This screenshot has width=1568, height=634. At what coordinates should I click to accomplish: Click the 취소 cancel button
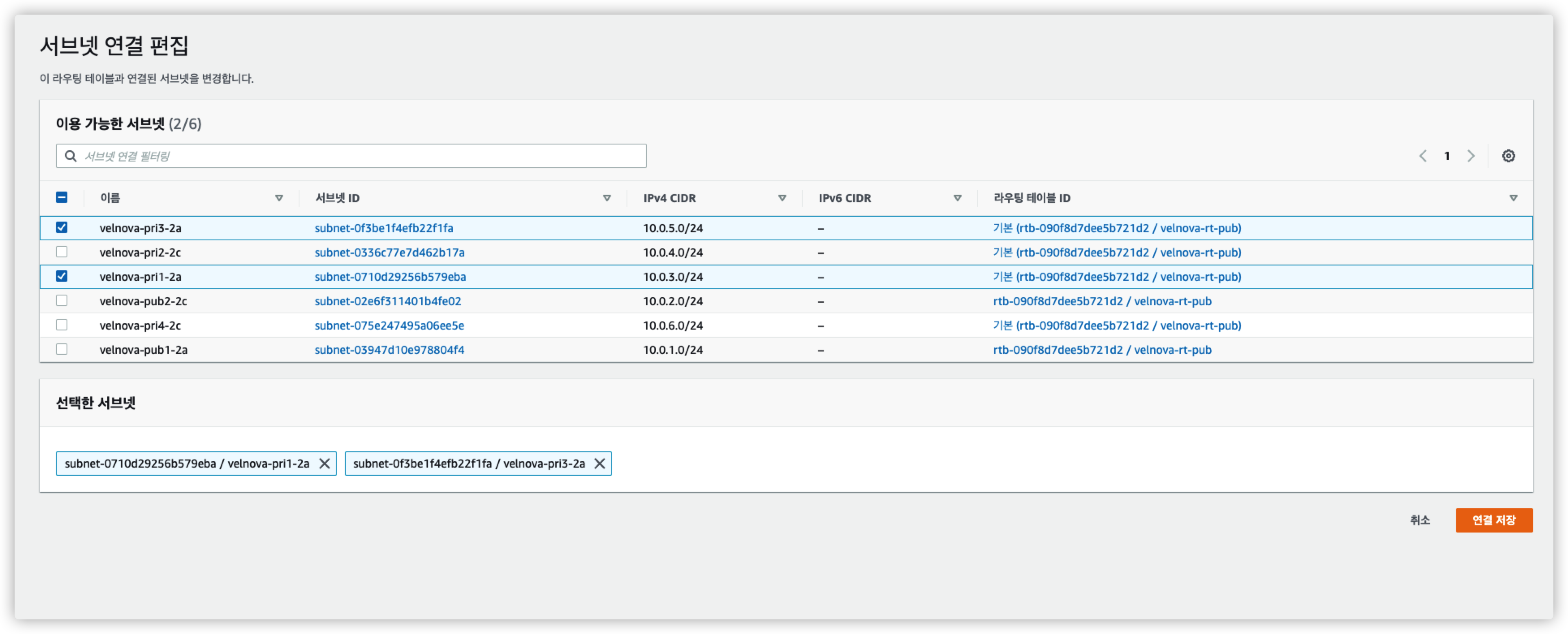[x=1419, y=520]
